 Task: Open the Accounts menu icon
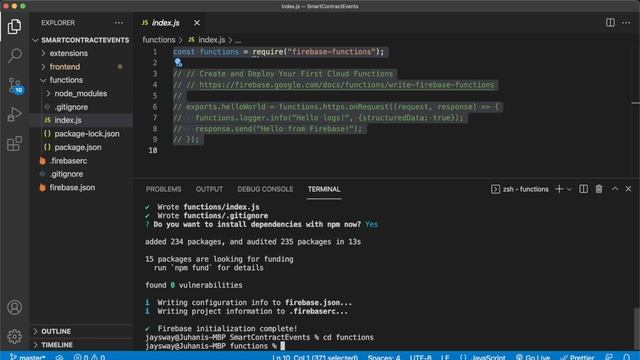coord(15,307)
